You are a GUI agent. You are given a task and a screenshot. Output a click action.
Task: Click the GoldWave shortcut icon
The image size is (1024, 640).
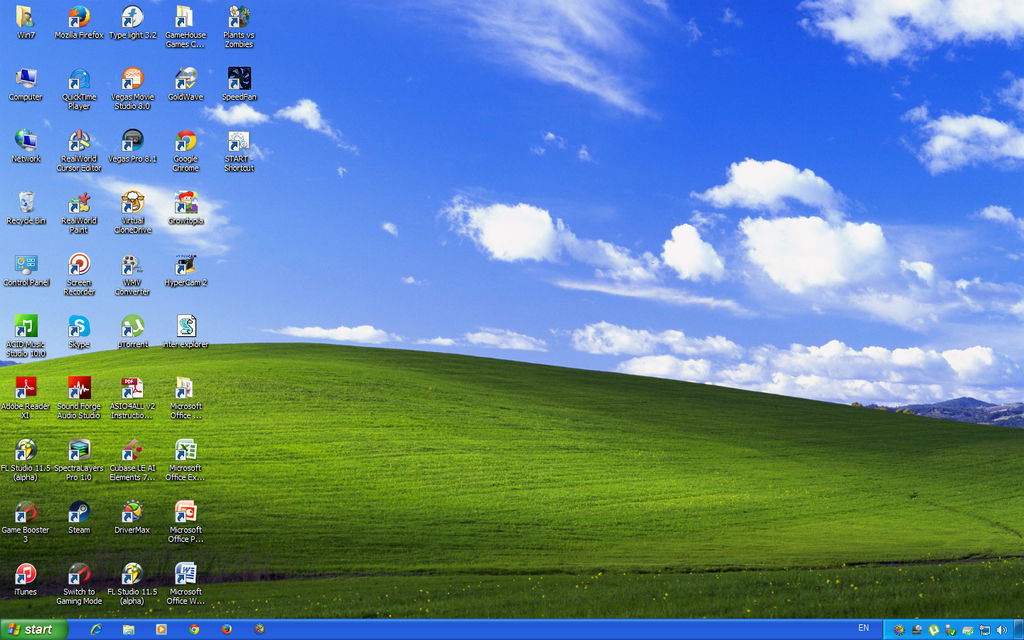coord(185,84)
